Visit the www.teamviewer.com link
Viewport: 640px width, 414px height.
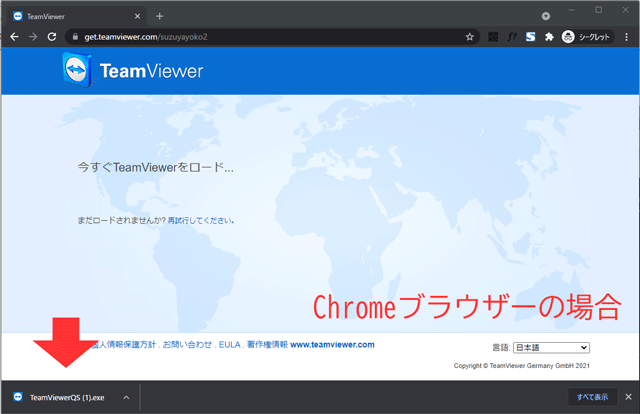click(x=332, y=345)
